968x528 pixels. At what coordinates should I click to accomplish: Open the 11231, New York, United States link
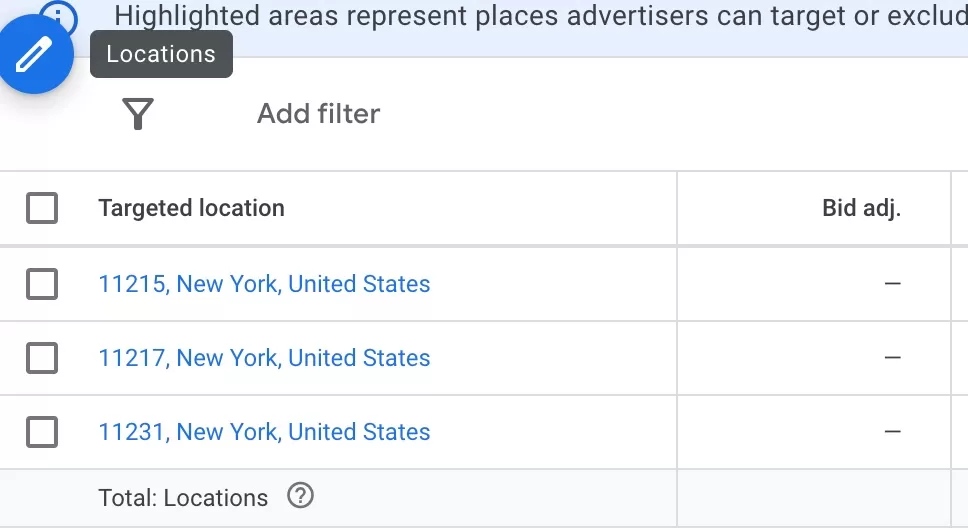coord(264,432)
